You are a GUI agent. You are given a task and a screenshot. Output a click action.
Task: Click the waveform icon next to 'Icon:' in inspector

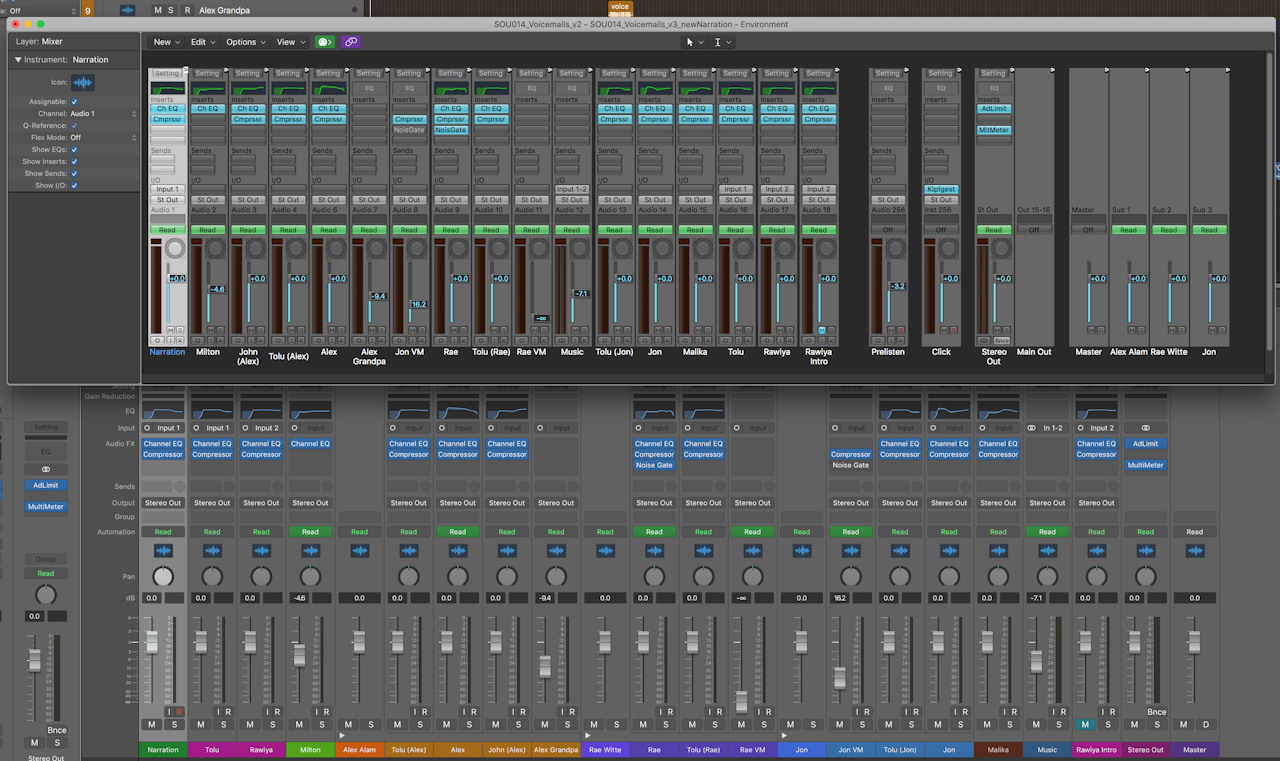[82, 82]
